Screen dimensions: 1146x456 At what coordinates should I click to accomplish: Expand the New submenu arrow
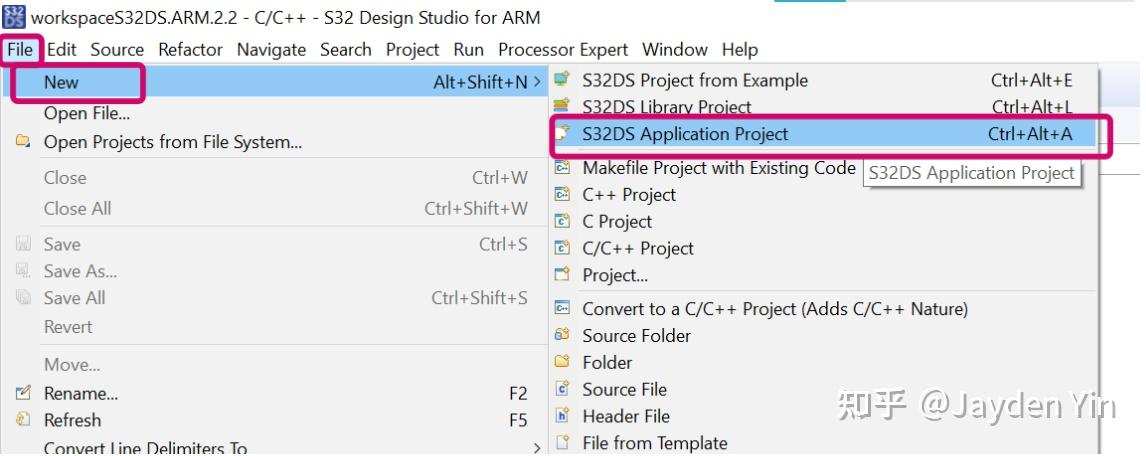(537, 82)
